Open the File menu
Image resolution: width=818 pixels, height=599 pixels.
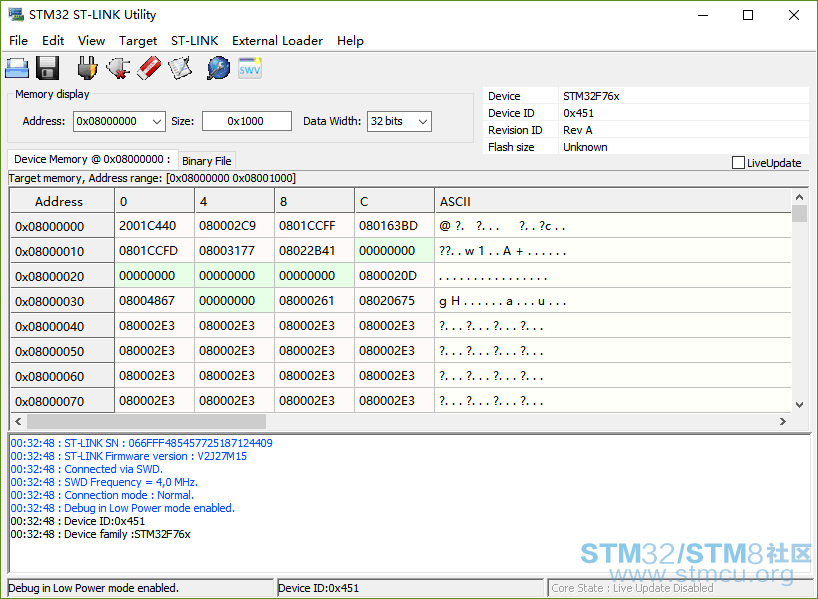click(x=18, y=41)
